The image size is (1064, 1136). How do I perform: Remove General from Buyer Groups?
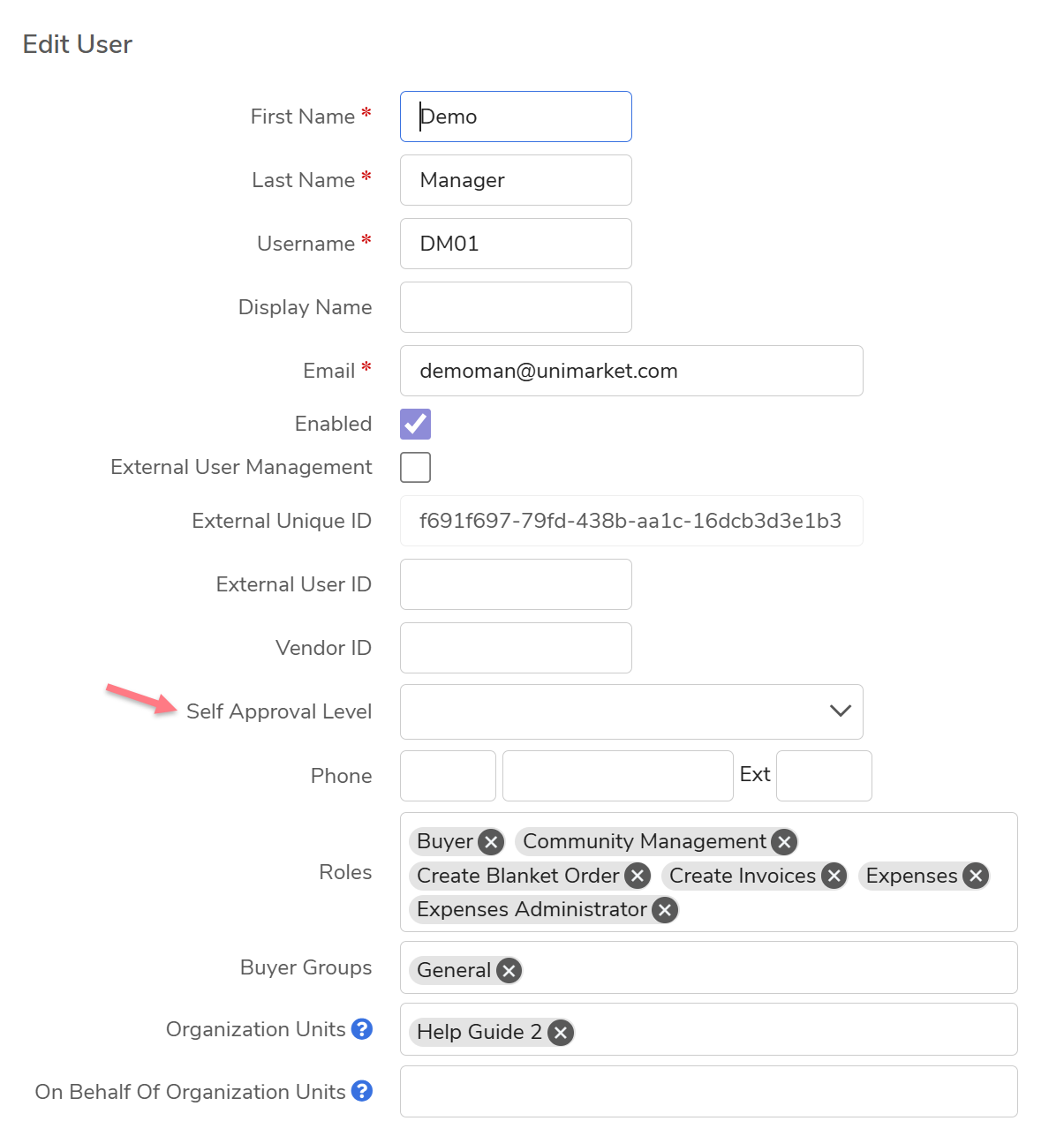509,971
